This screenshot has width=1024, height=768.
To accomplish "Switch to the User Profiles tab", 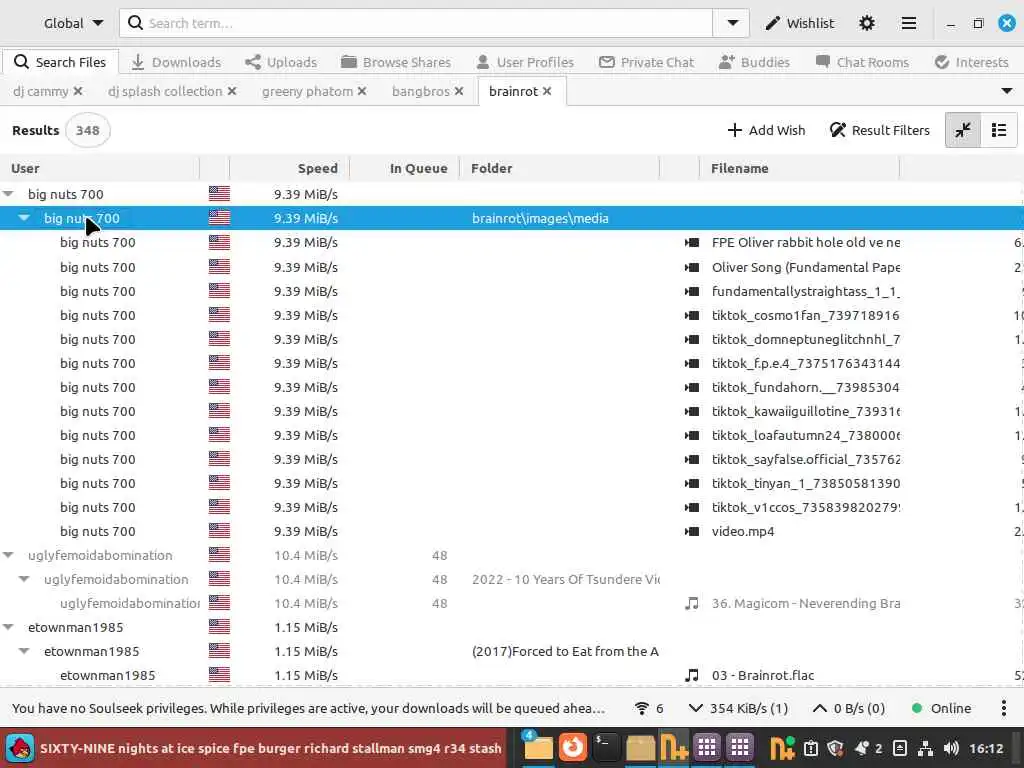I will coord(525,62).
